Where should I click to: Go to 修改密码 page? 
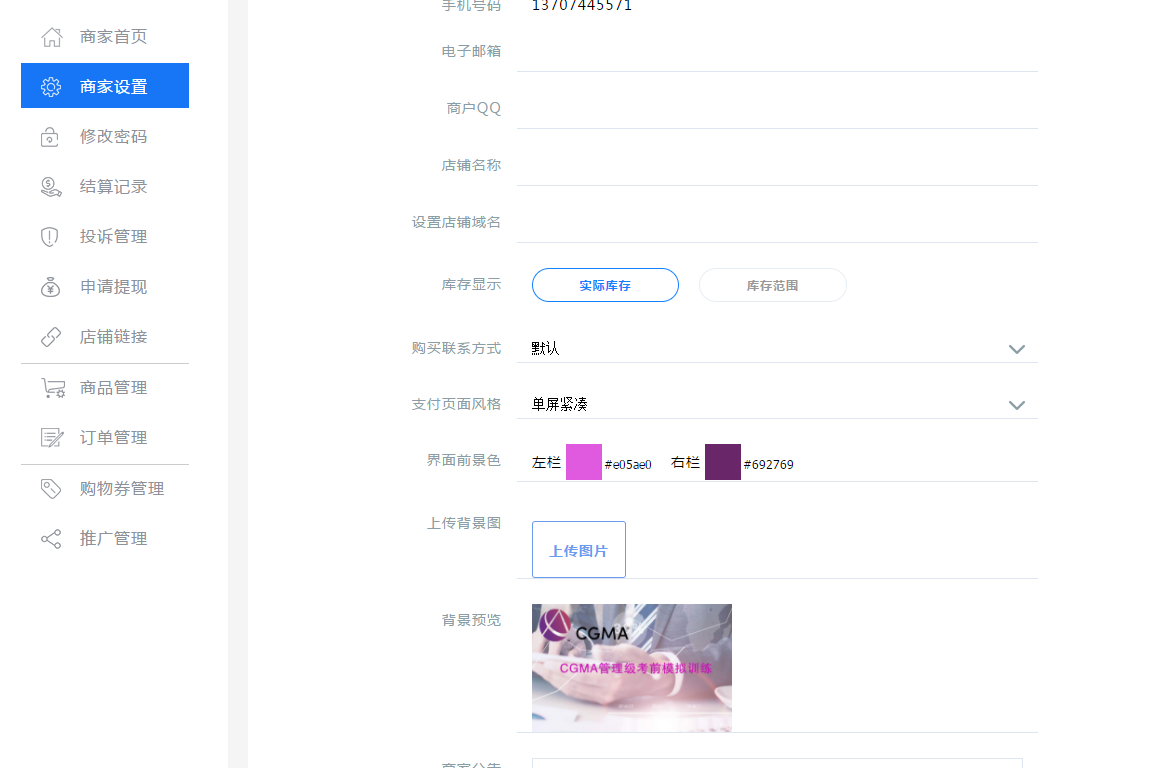[x=105, y=137]
